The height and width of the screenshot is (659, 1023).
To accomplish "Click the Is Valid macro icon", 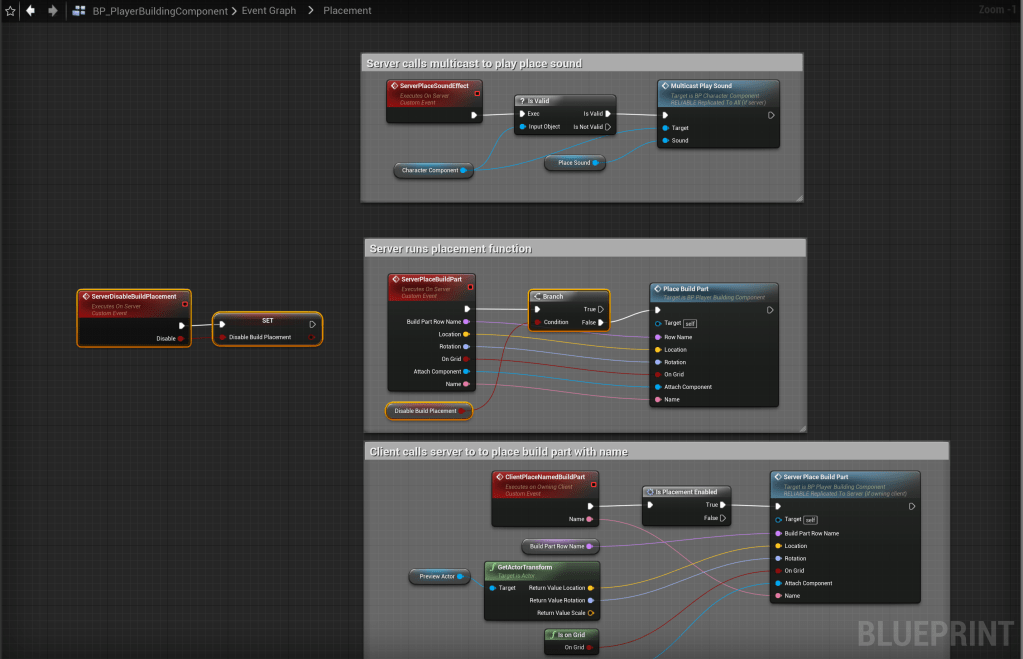I will (522, 100).
